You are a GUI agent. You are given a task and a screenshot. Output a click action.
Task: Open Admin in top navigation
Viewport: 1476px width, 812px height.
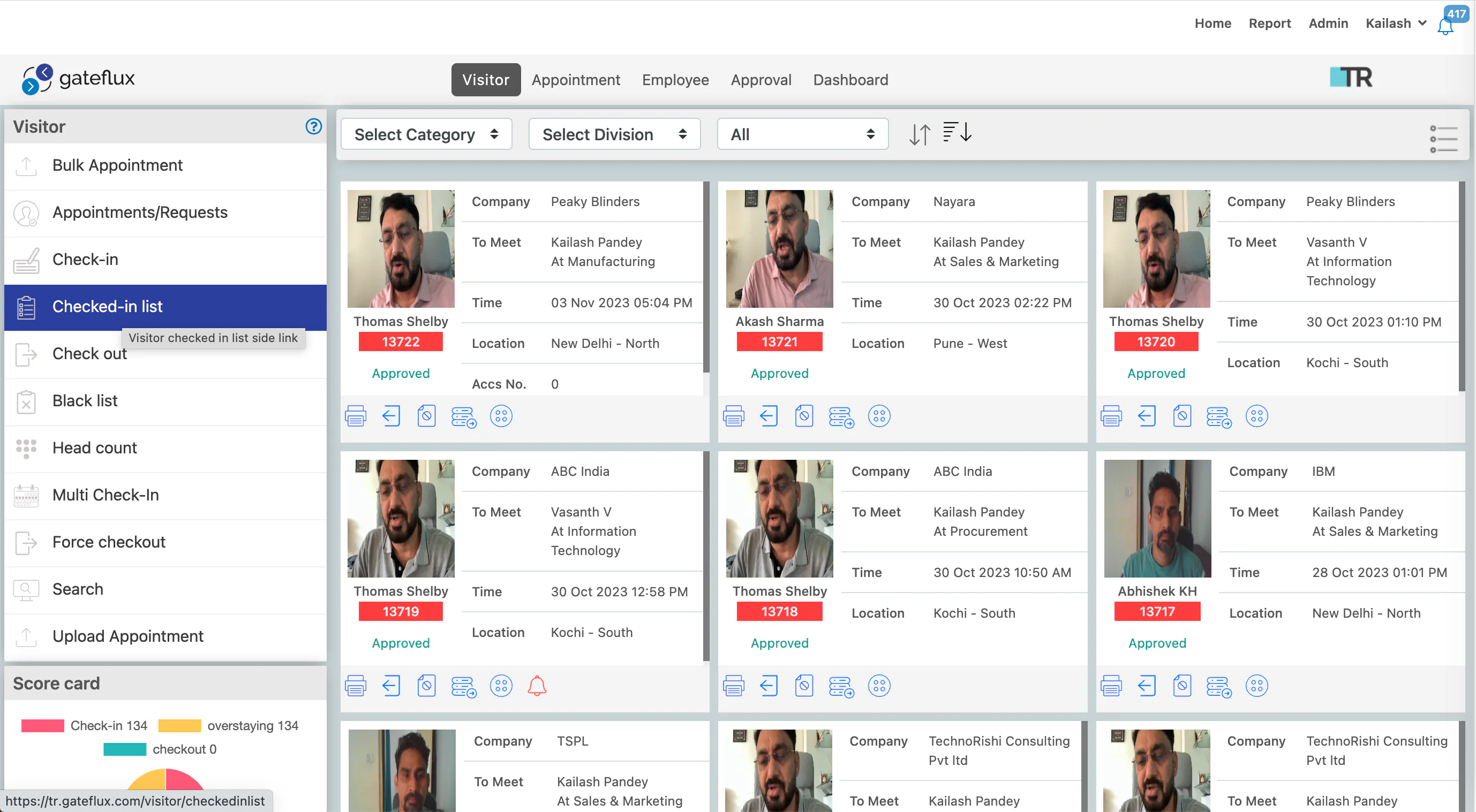pyautogui.click(x=1328, y=24)
